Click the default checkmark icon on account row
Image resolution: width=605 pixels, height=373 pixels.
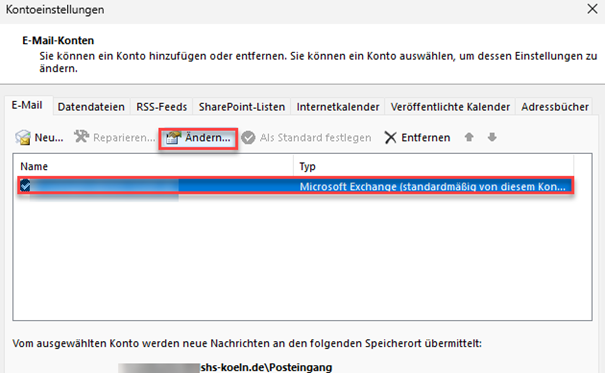click(x=25, y=186)
